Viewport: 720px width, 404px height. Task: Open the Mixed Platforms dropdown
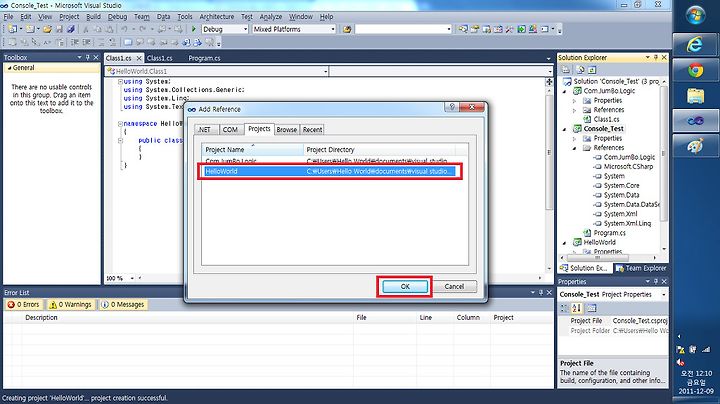point(332,29)
